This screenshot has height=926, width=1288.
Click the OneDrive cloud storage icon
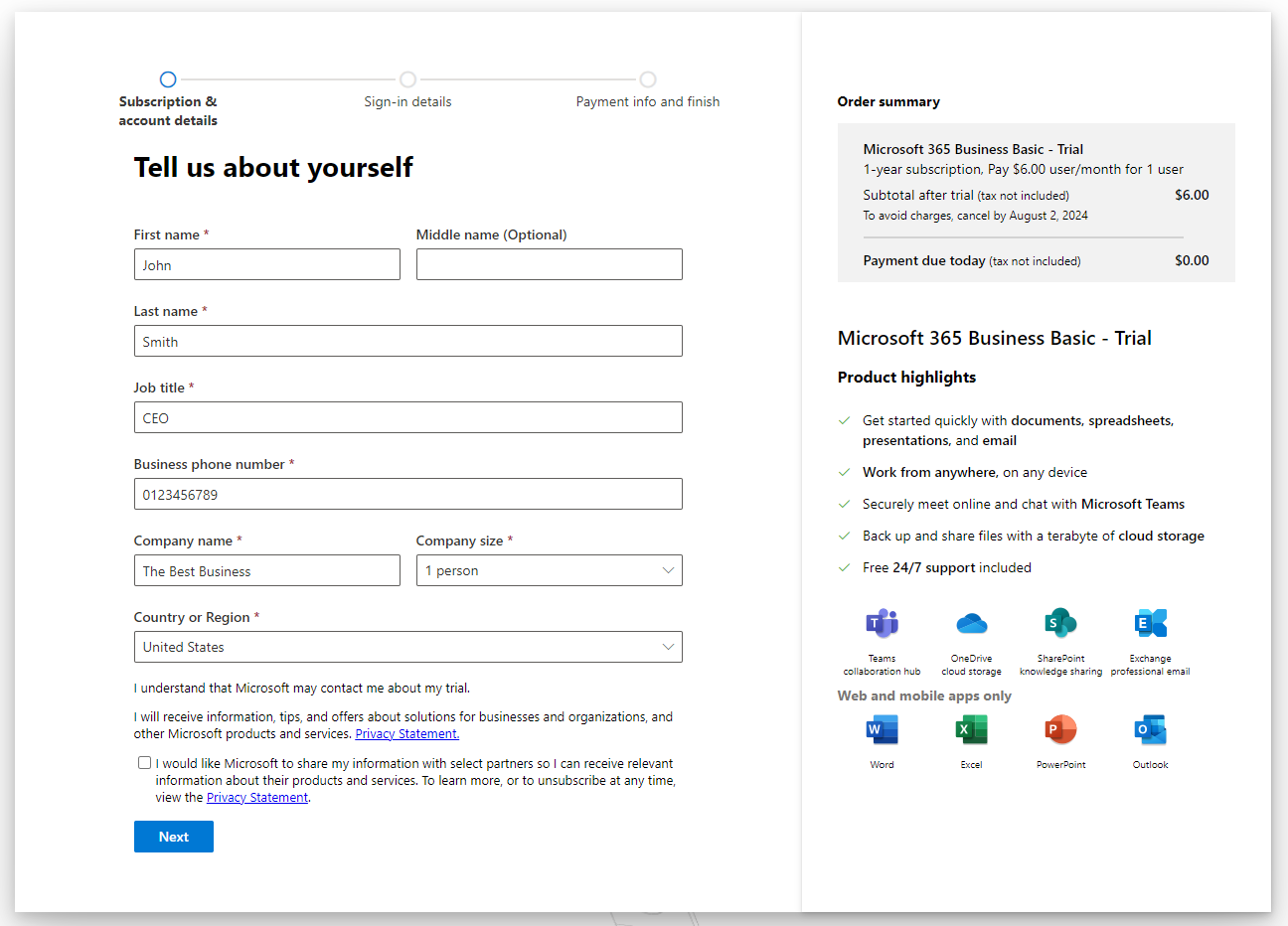pos(971,623)
